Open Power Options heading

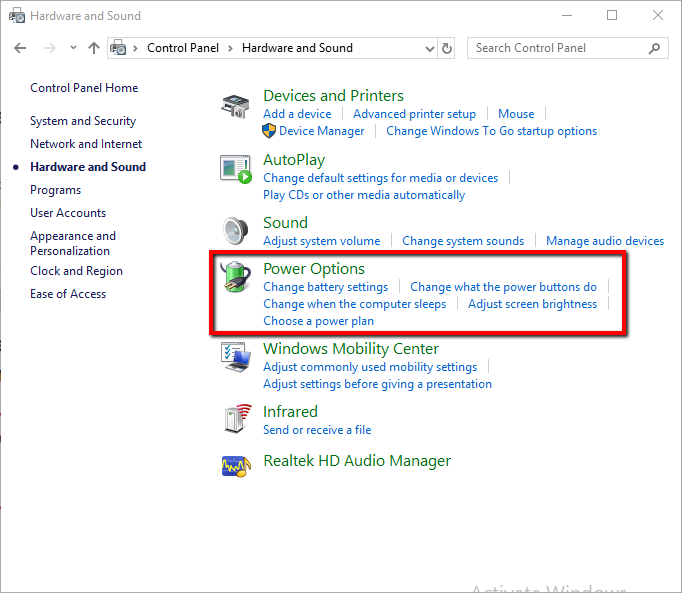[314, 269]
